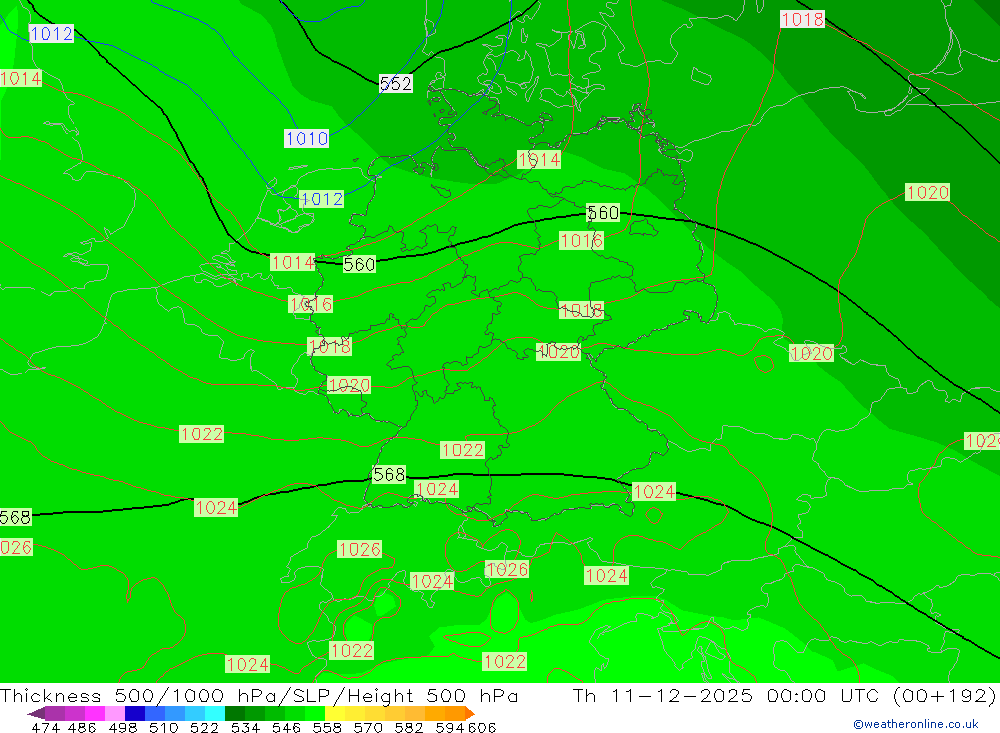This screenshot has width=1000, height=733.
Task: Pick the cyan legend swatch
Action: [x=215, y=713]
